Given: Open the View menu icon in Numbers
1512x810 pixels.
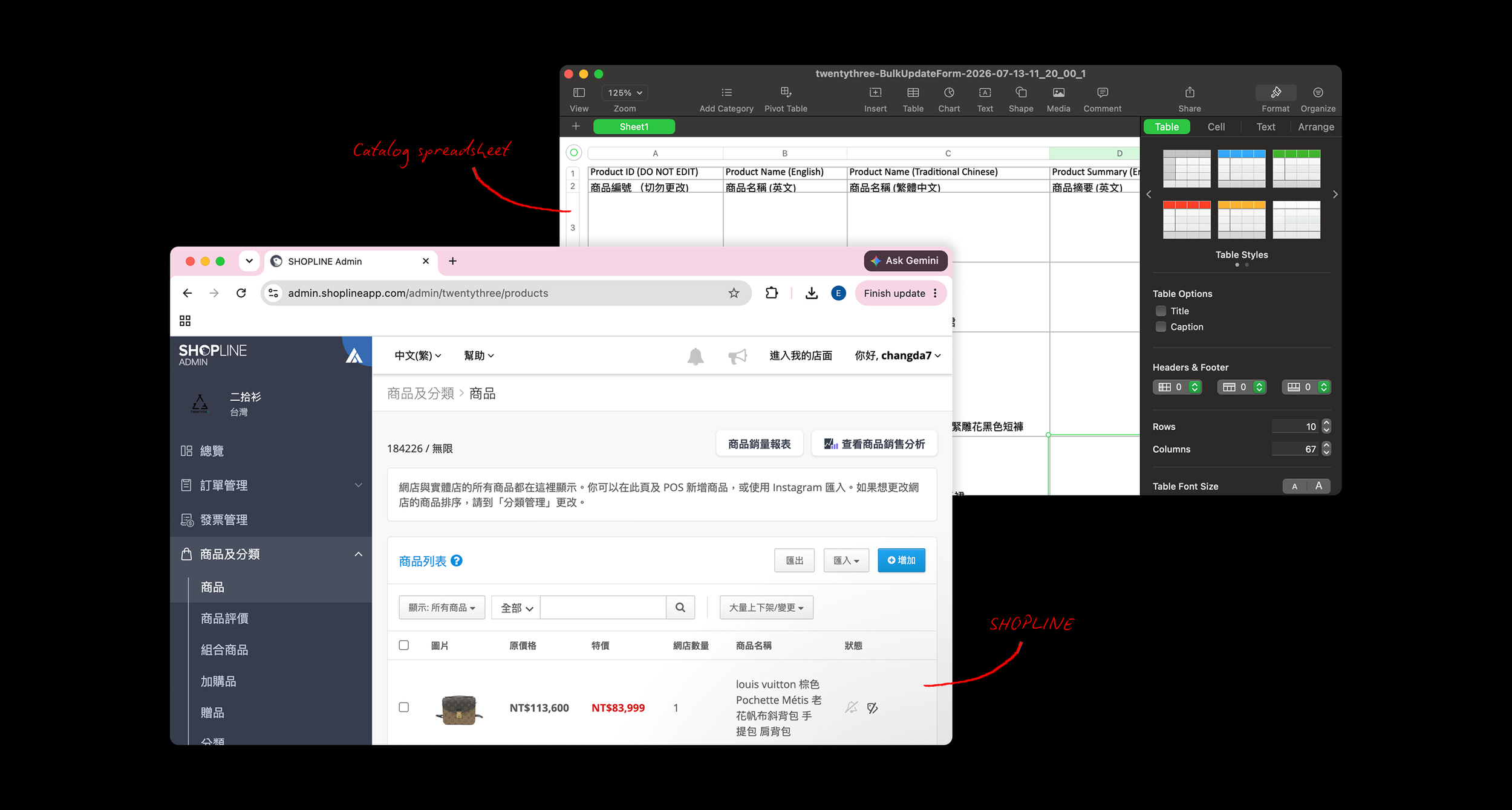Looking at the screenshot, I should [579, 92].
